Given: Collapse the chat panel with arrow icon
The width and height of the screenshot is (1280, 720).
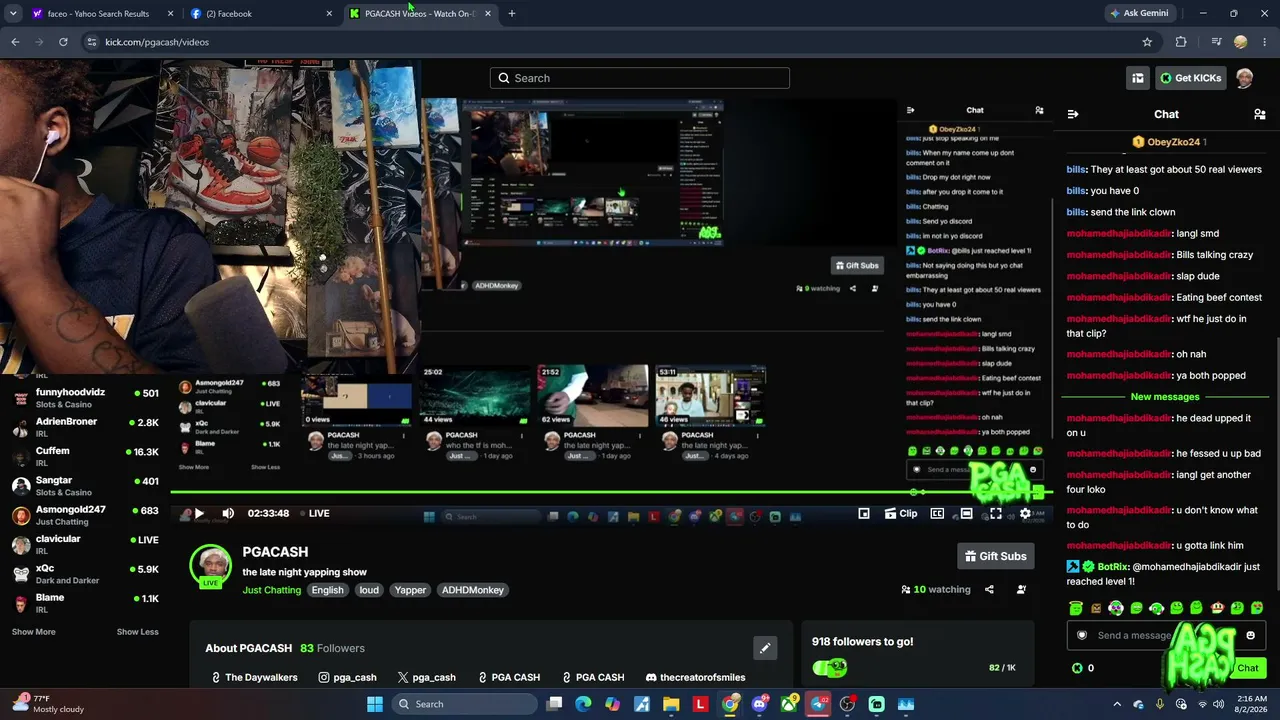Looking at the screenshot, I should 1073,114.
